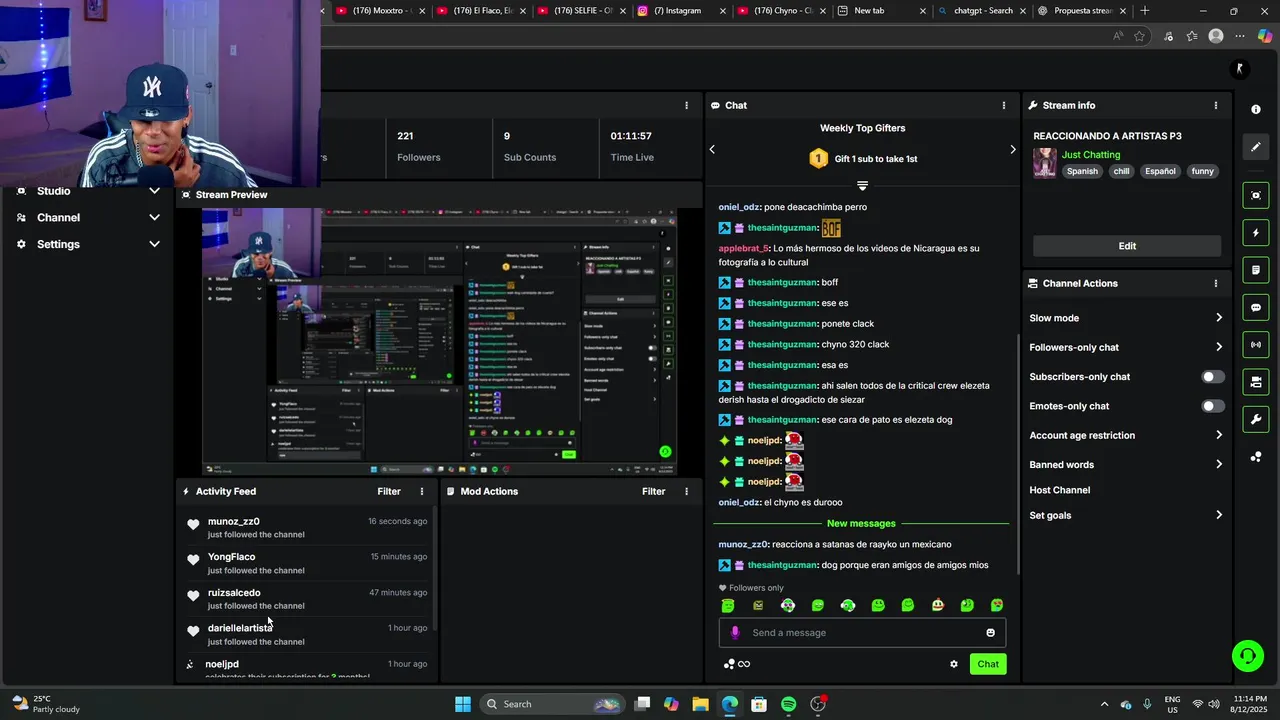Click the pencil edit icon in the right sidebar
This screenshot has width=1280, height=720.
1256,147
